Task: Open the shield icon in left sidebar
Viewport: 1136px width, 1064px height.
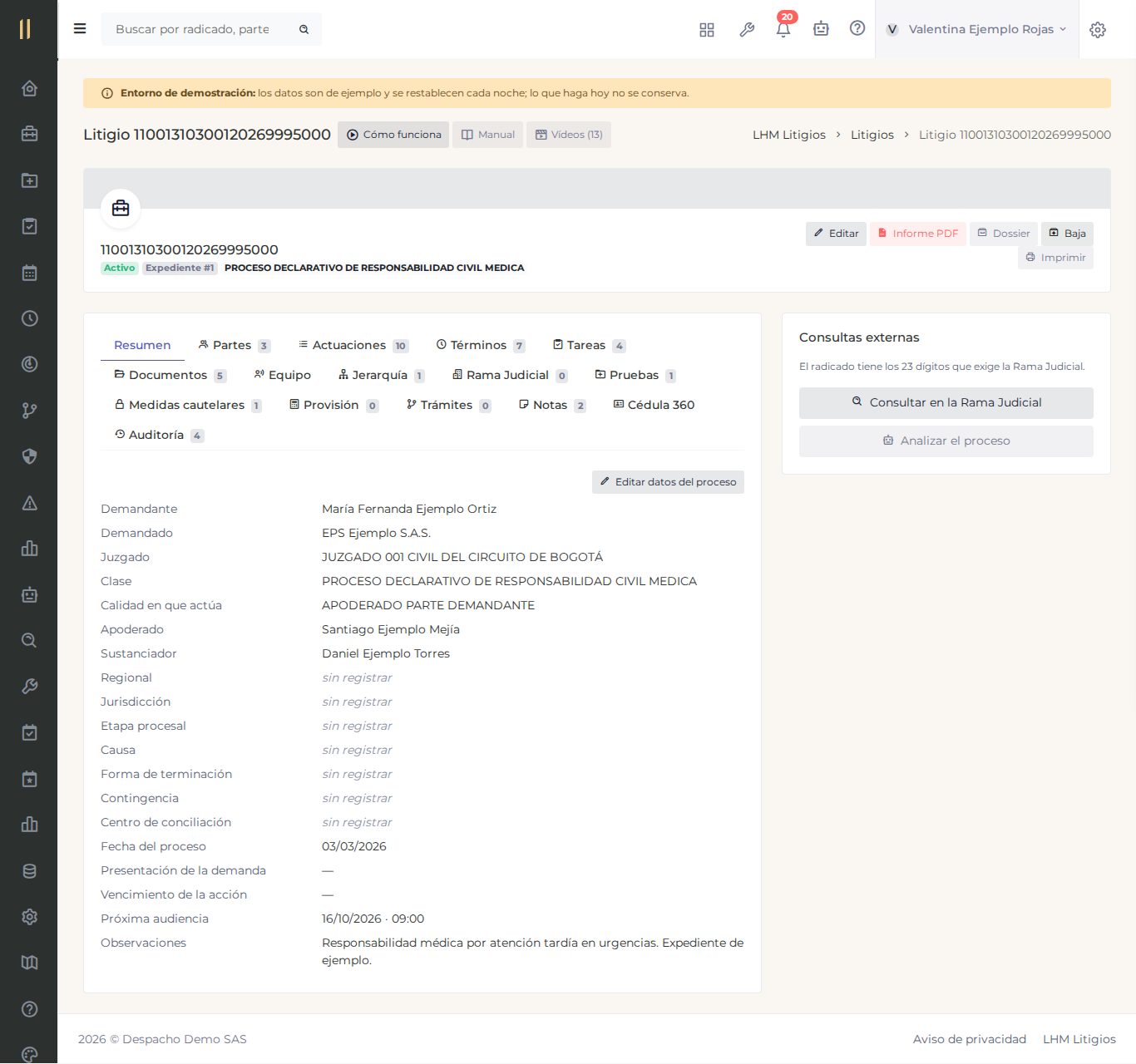Action: tap(29, 456)
